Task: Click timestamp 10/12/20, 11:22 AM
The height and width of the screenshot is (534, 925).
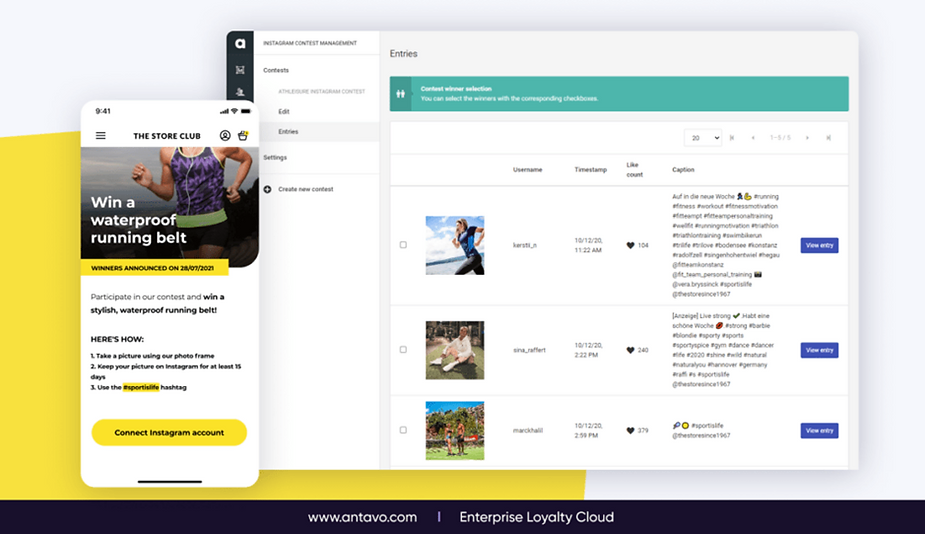Action: (588, 245)
